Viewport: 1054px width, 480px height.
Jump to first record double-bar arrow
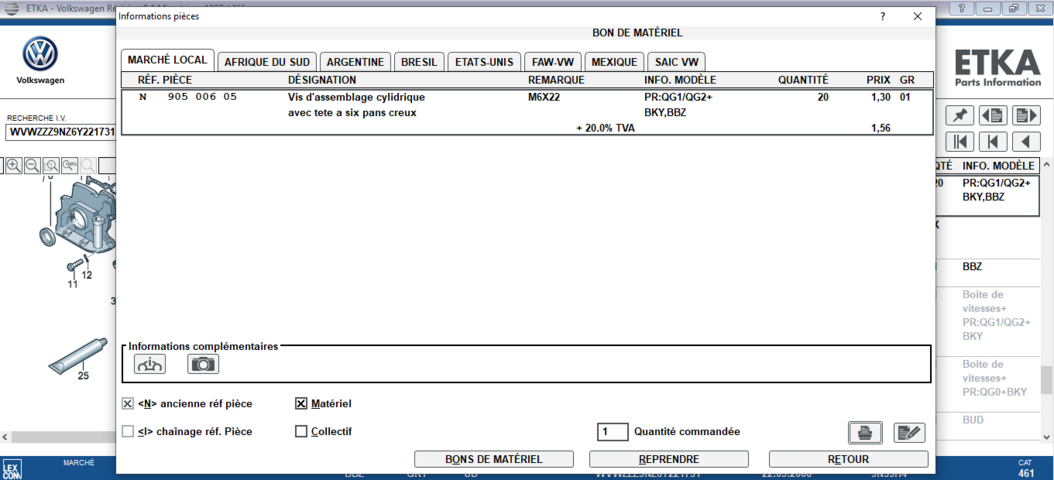[959, 142]
